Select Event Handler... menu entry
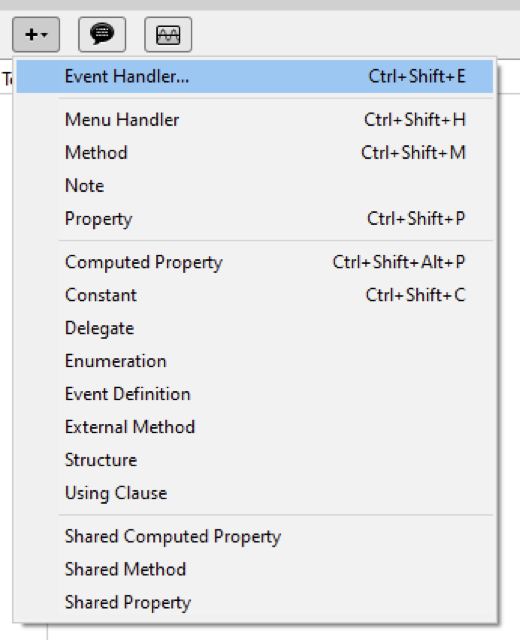The image size is (520, 640). pyautogui.click(x=255, y=76)
